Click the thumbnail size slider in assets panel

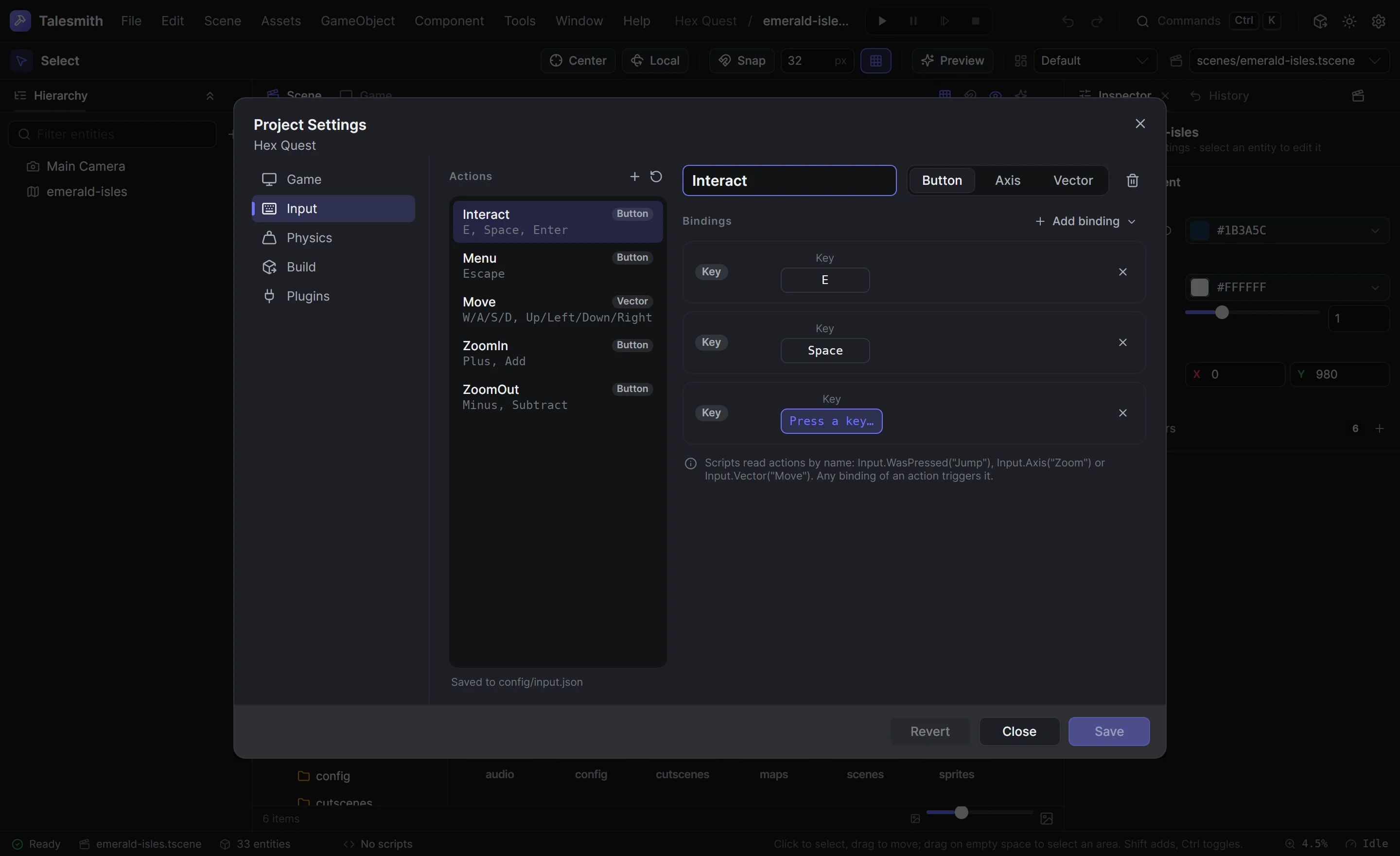[980, 813]
